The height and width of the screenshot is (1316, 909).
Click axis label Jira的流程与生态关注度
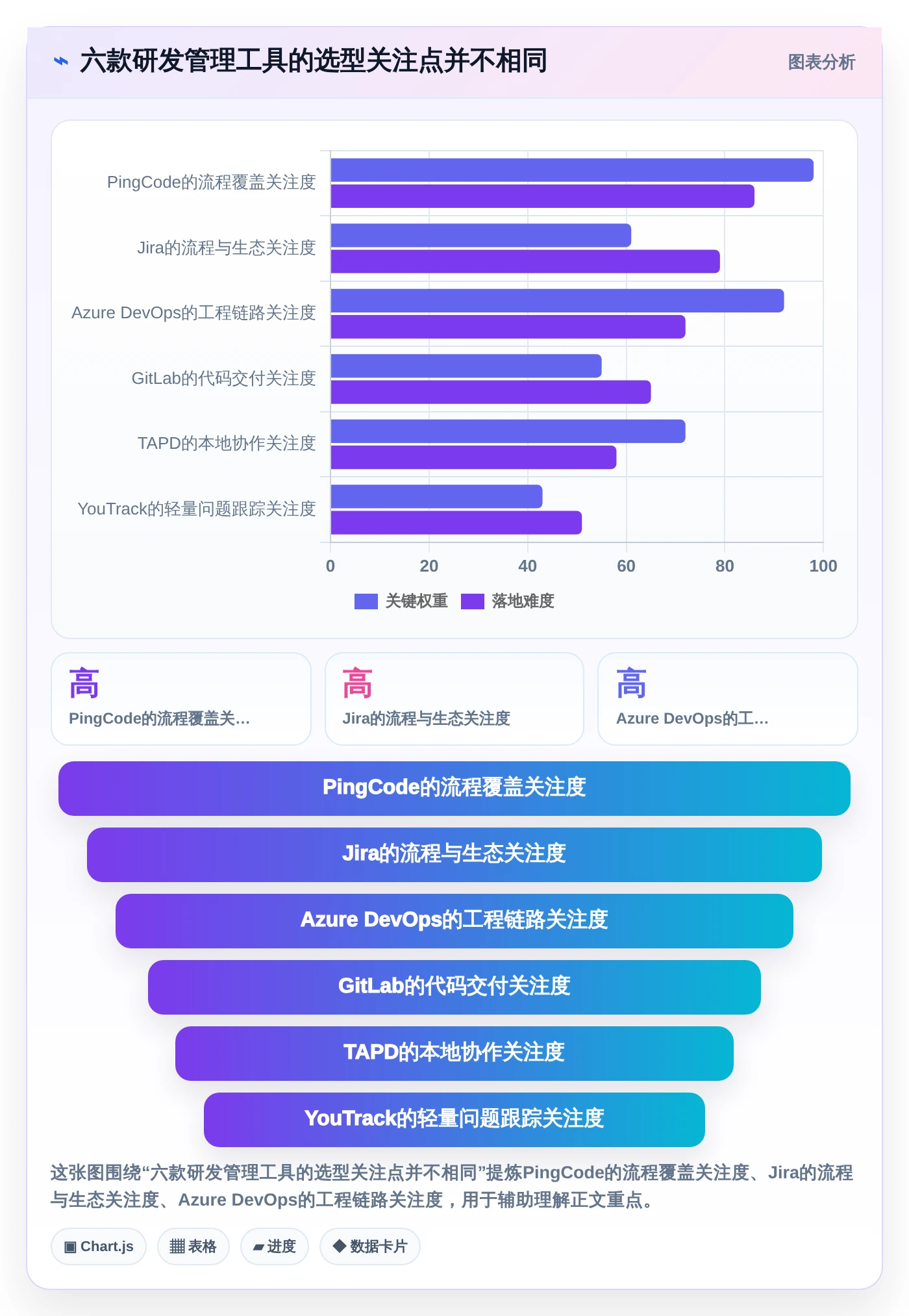click(x=226, y=247)
